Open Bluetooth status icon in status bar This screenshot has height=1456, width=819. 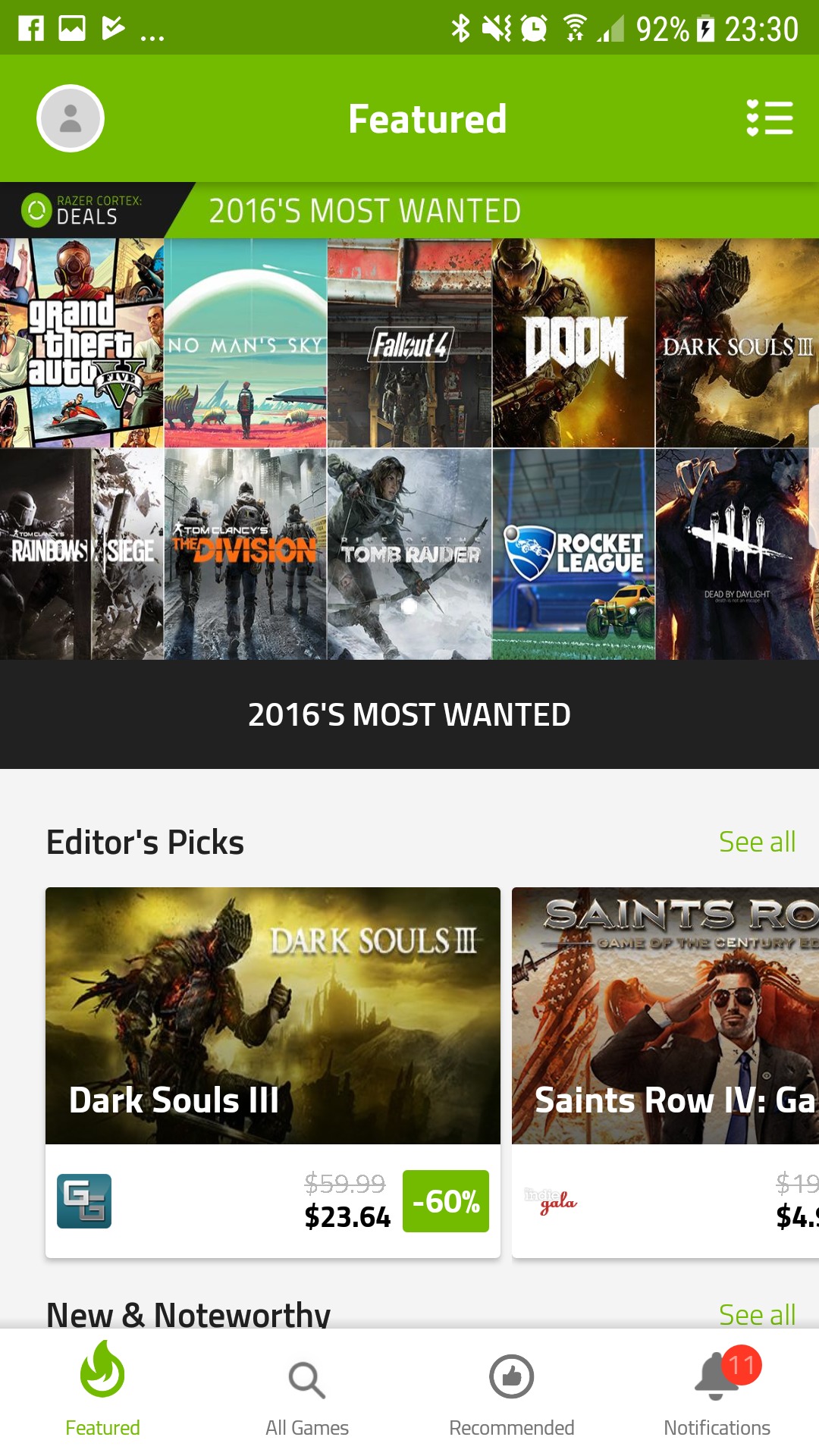point(460,29)
